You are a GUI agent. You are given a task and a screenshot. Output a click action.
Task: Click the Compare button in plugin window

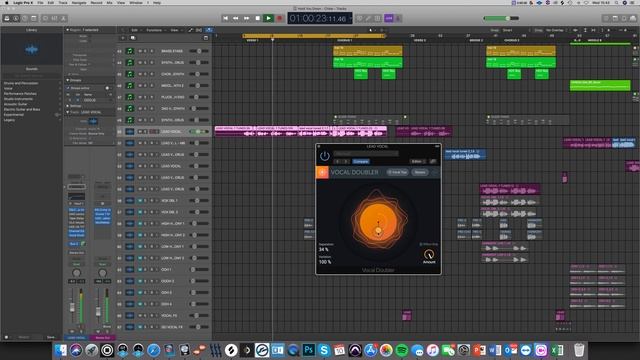361,161
